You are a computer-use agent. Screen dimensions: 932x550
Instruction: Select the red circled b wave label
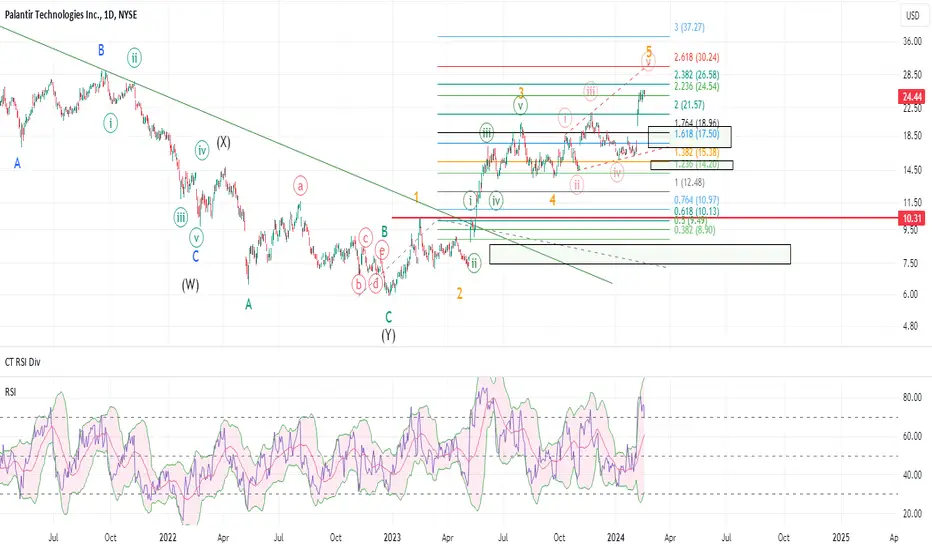(x=358, y=284)
